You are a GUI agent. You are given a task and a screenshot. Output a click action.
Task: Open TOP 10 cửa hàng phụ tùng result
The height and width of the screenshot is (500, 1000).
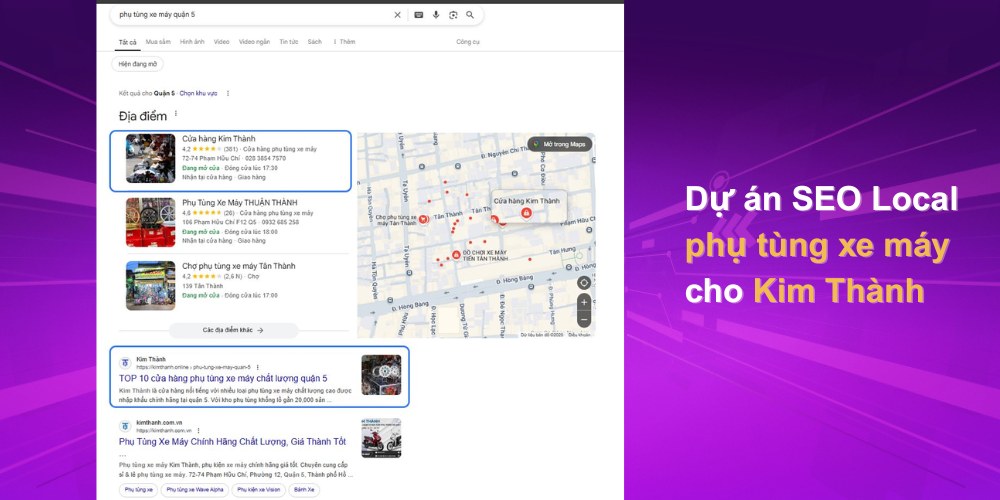[x=223, y=378]
